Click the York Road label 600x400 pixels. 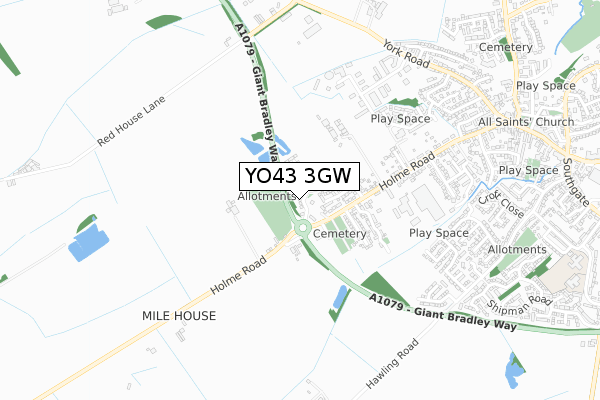click(x=406, y=54)
